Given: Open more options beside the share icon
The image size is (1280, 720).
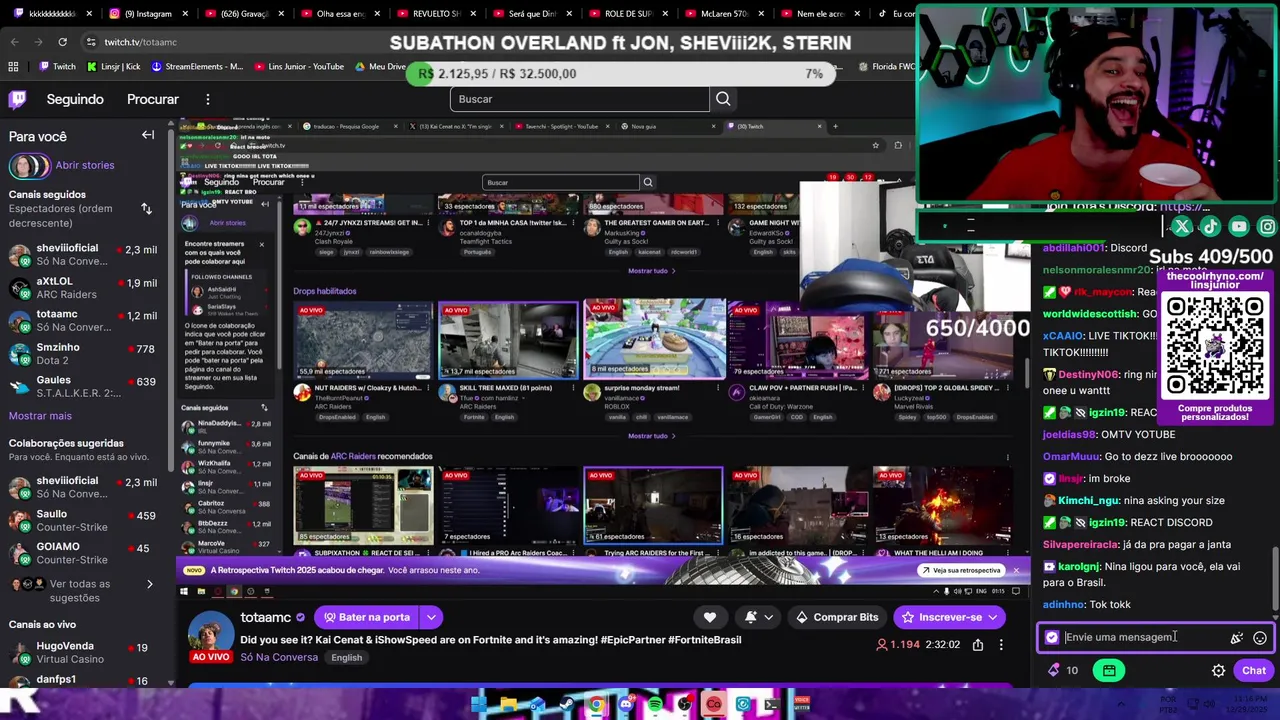Looking at the screenshot, I should click(x=1001, y=645).
